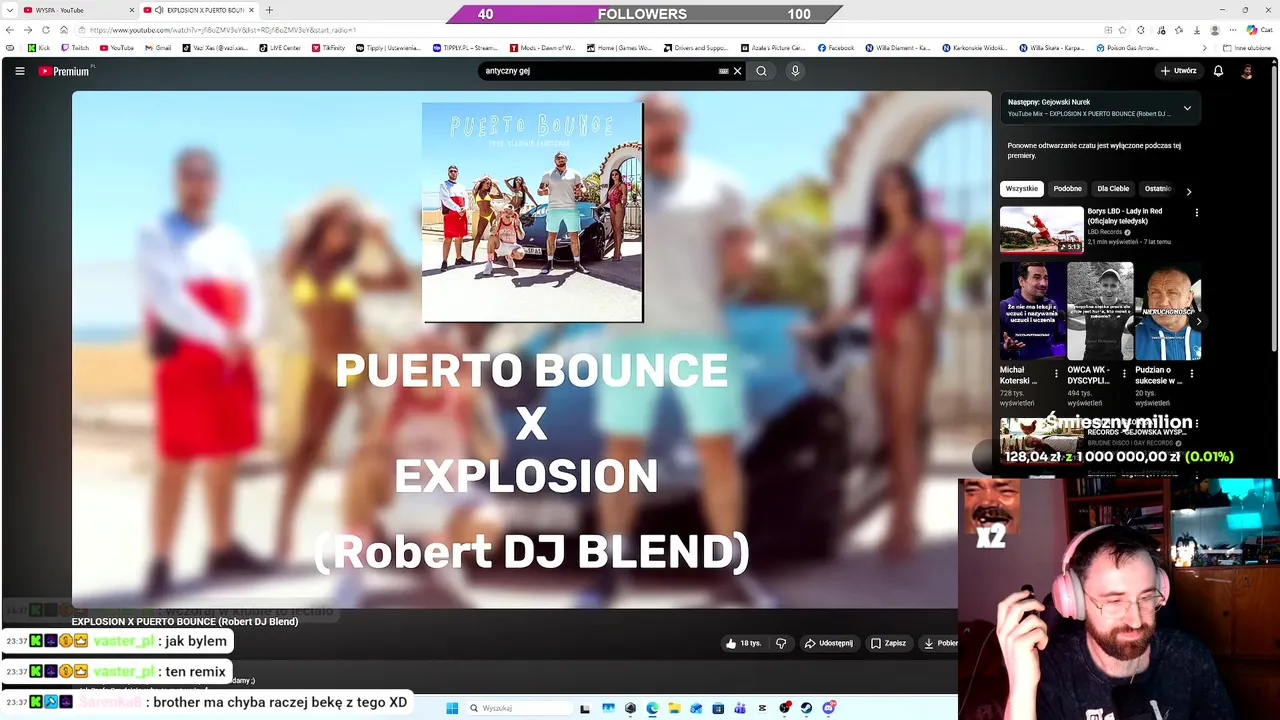Open File Explorer from the taskbar
Viewport: 1280px width, 720px height.
[x=674, y=708]
